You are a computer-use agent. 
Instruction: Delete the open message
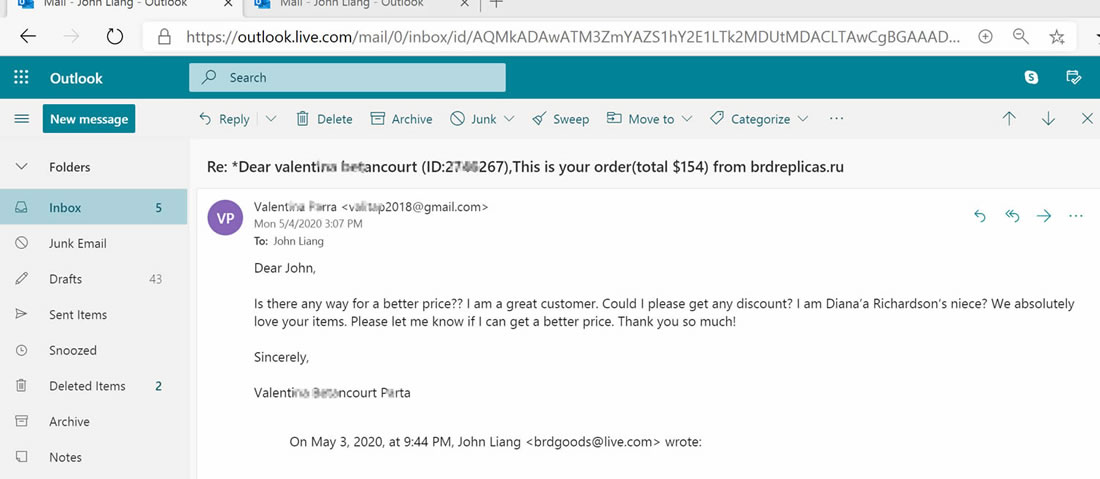pos(324,119)
